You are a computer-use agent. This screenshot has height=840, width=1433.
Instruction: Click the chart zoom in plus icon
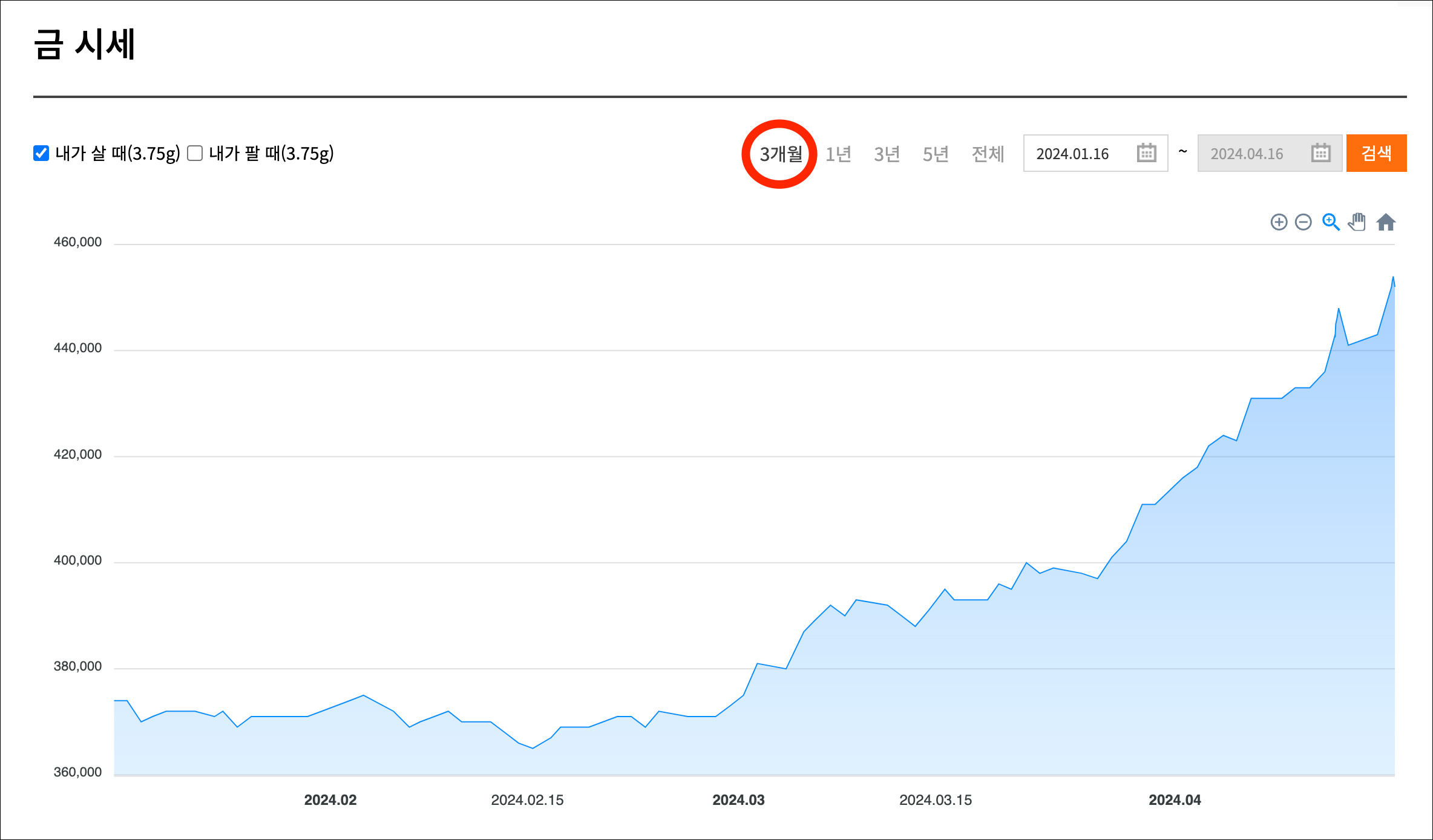coord(1279,222)
